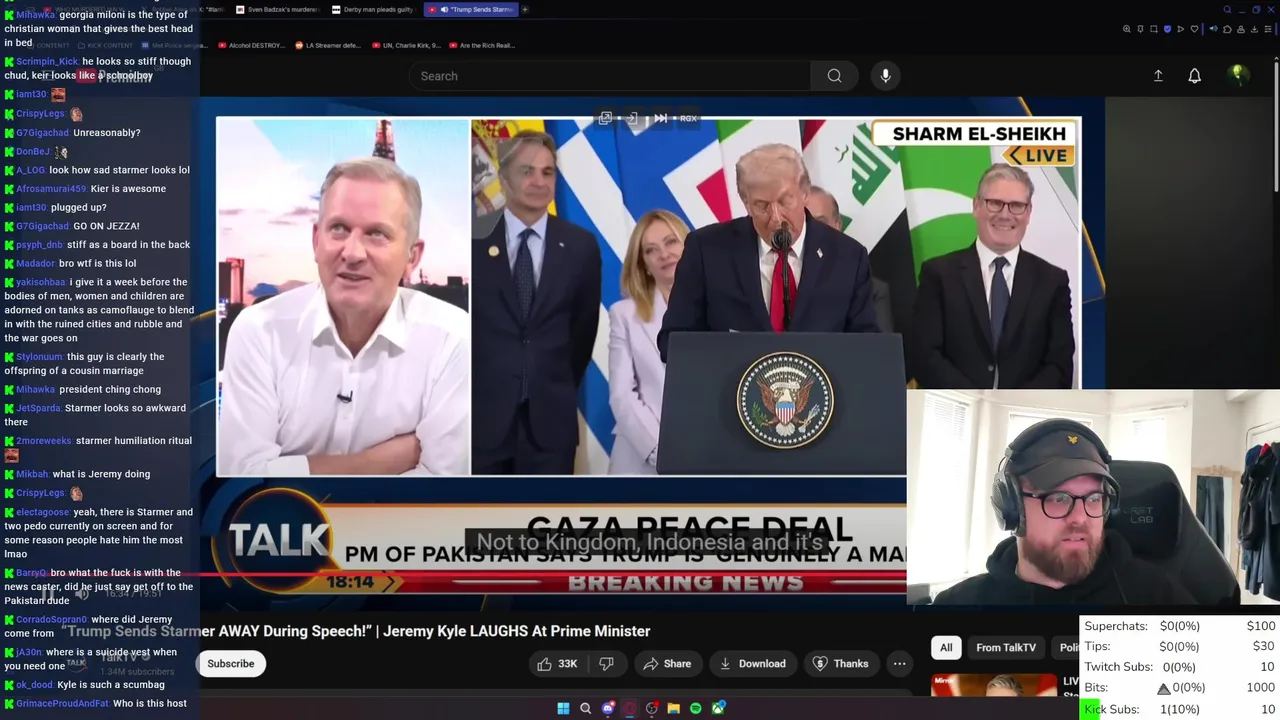Open YouTube notifications bell
The height and width of the screenshot is (720, 1280).
point(1194,76)
